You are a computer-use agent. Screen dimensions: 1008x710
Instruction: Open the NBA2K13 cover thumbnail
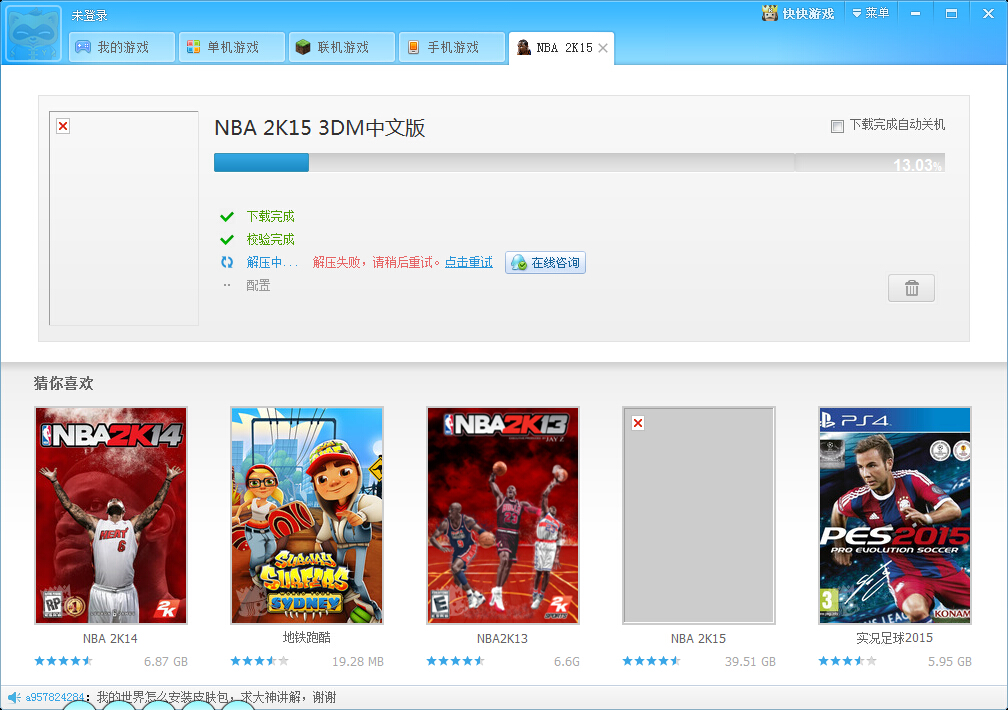pyautogui.click(x=503, y=515)
